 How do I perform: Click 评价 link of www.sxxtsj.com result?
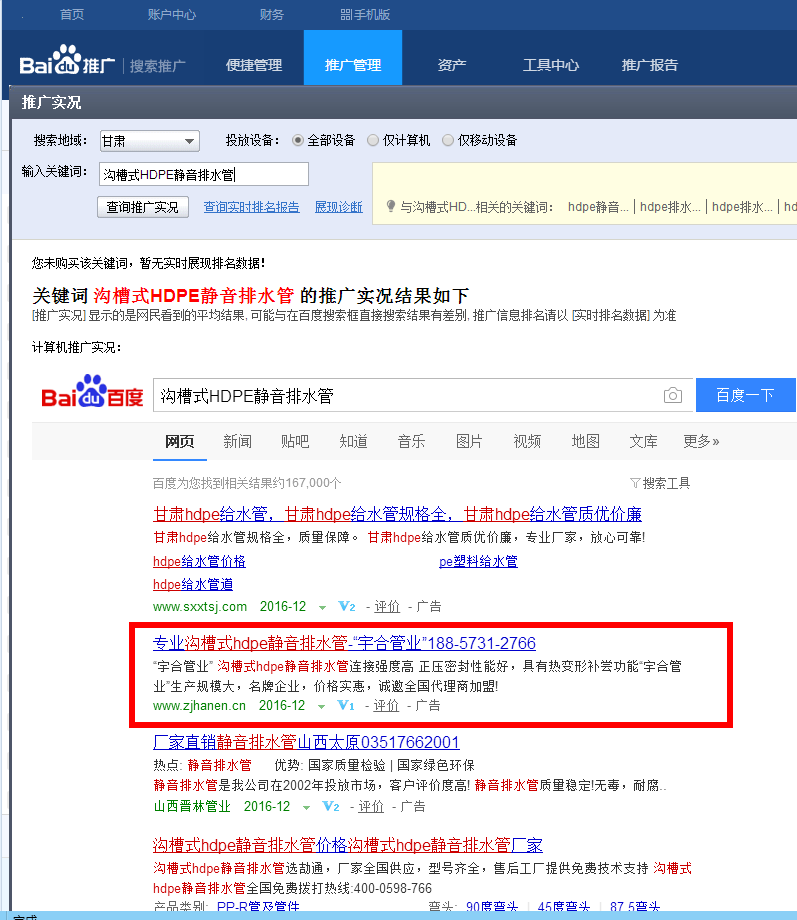(x=387, y=607)
